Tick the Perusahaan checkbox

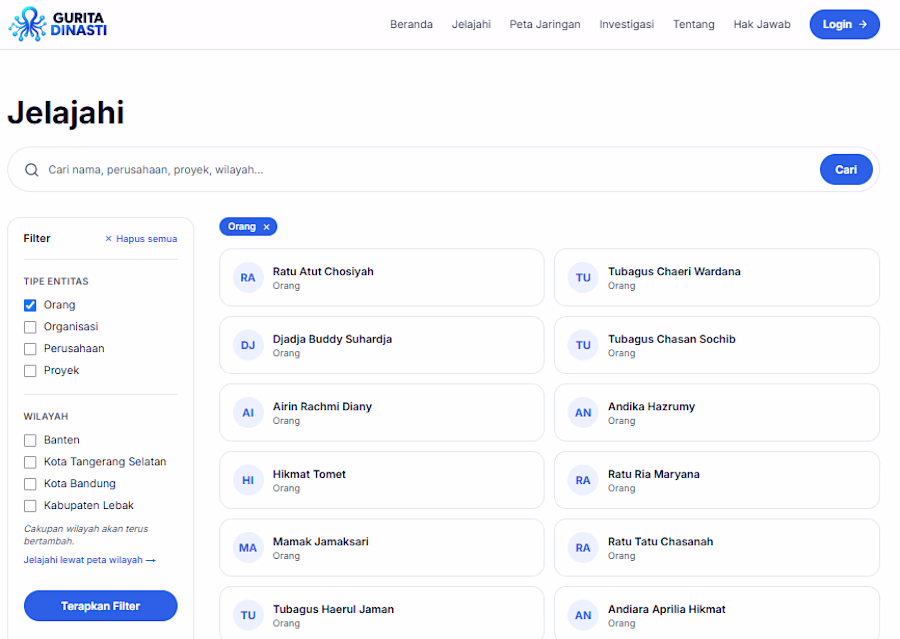click(30, 348)
